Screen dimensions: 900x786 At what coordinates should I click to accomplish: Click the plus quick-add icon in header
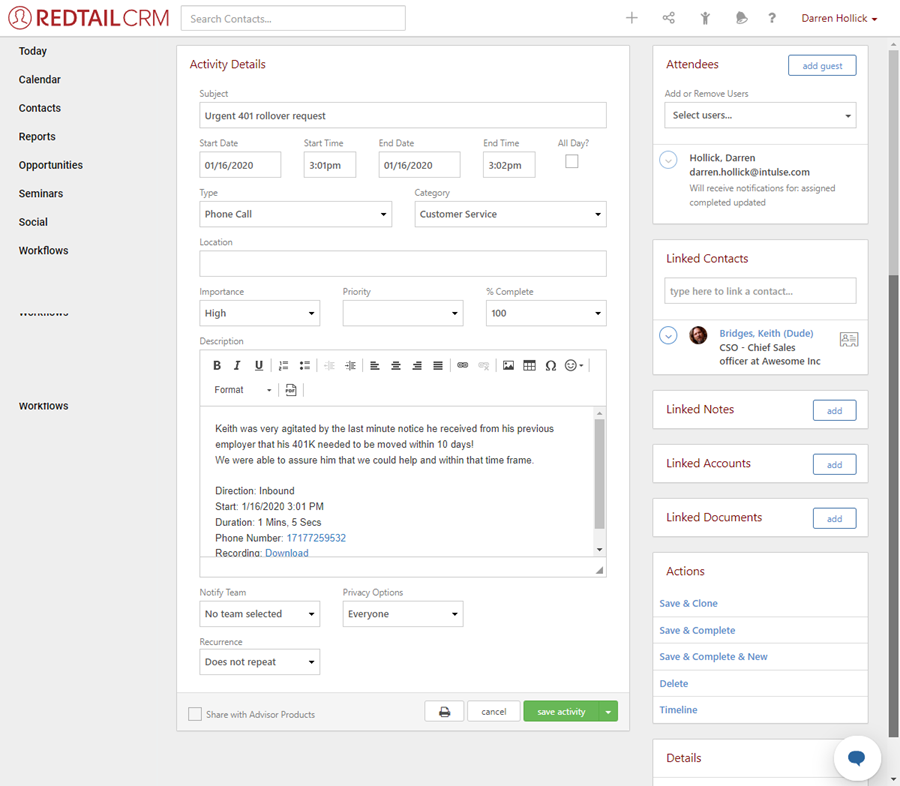631,18
